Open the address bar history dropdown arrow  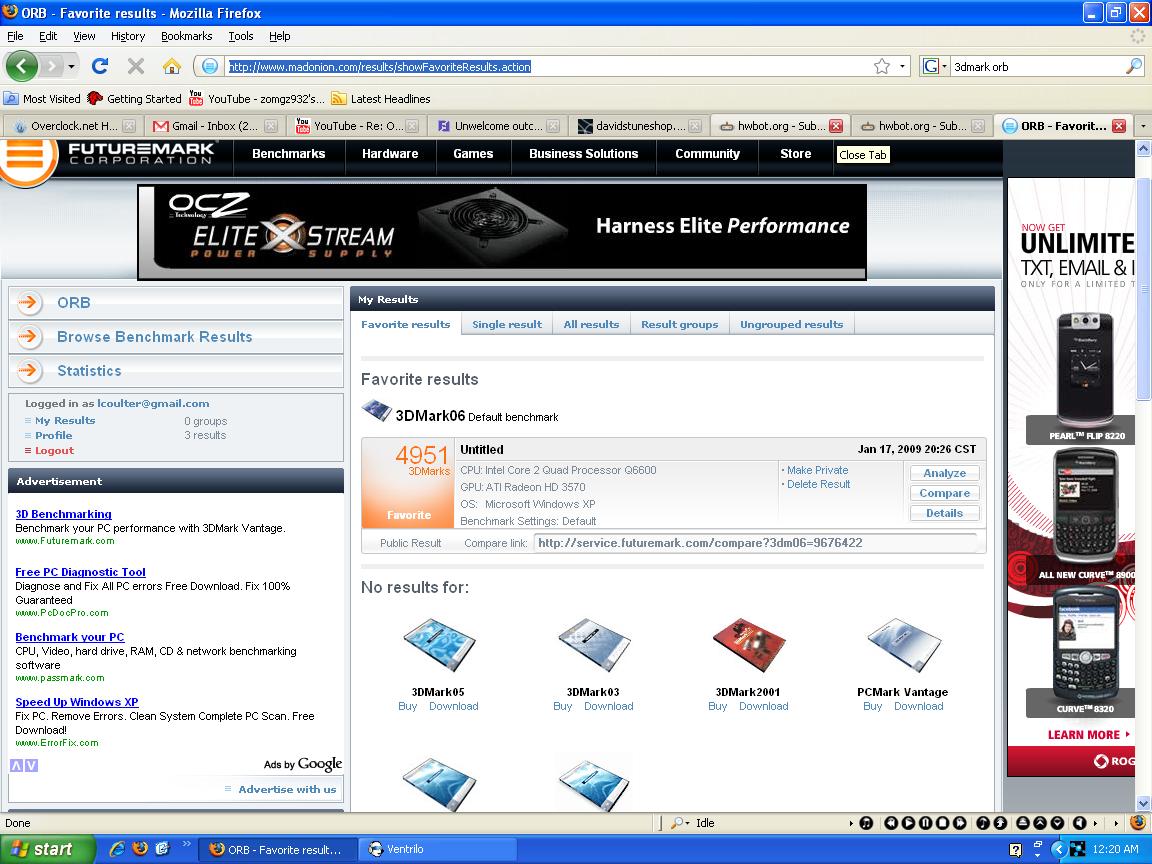(x=902, y=67)
